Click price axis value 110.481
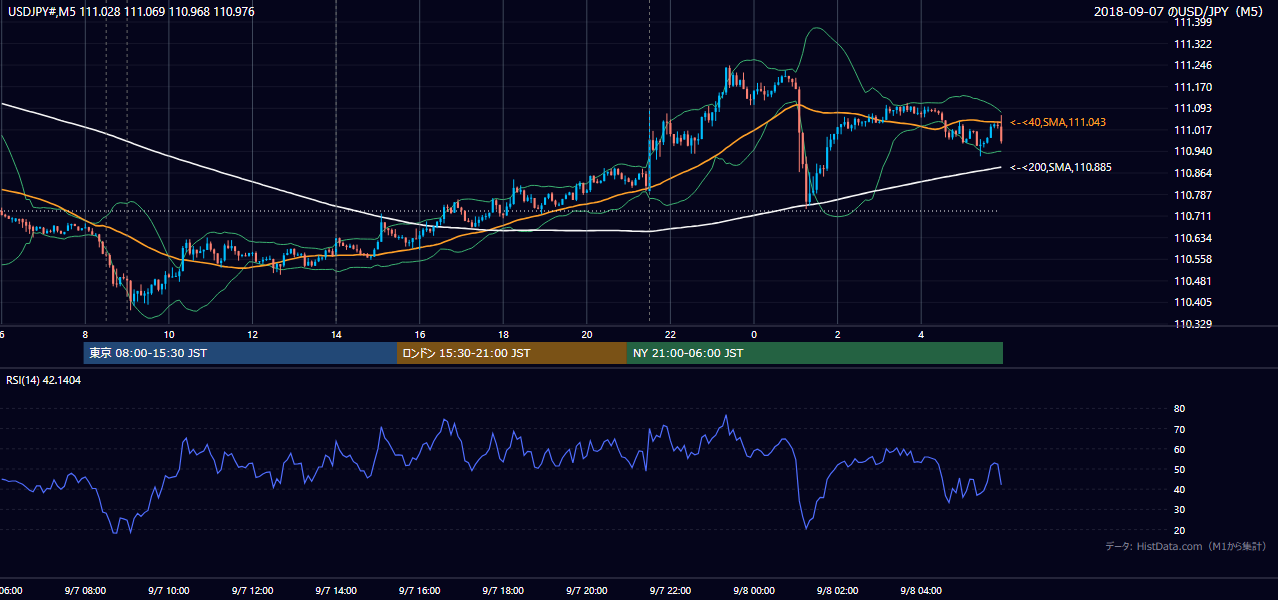Image resolution: width=1278 pixels, height=600 pixels. click(1192, 281)
